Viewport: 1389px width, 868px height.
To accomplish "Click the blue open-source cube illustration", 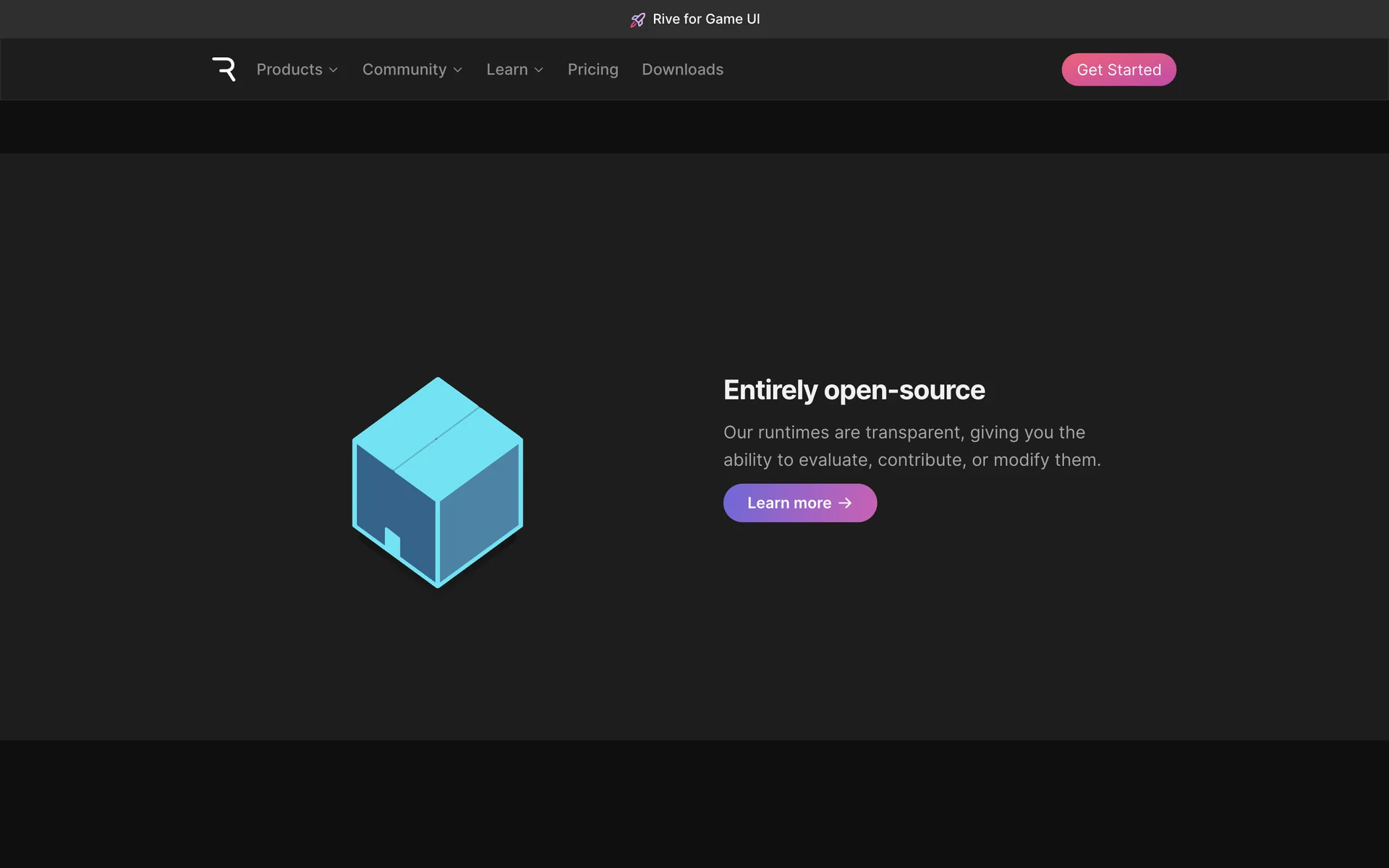I will coord(438,482).
